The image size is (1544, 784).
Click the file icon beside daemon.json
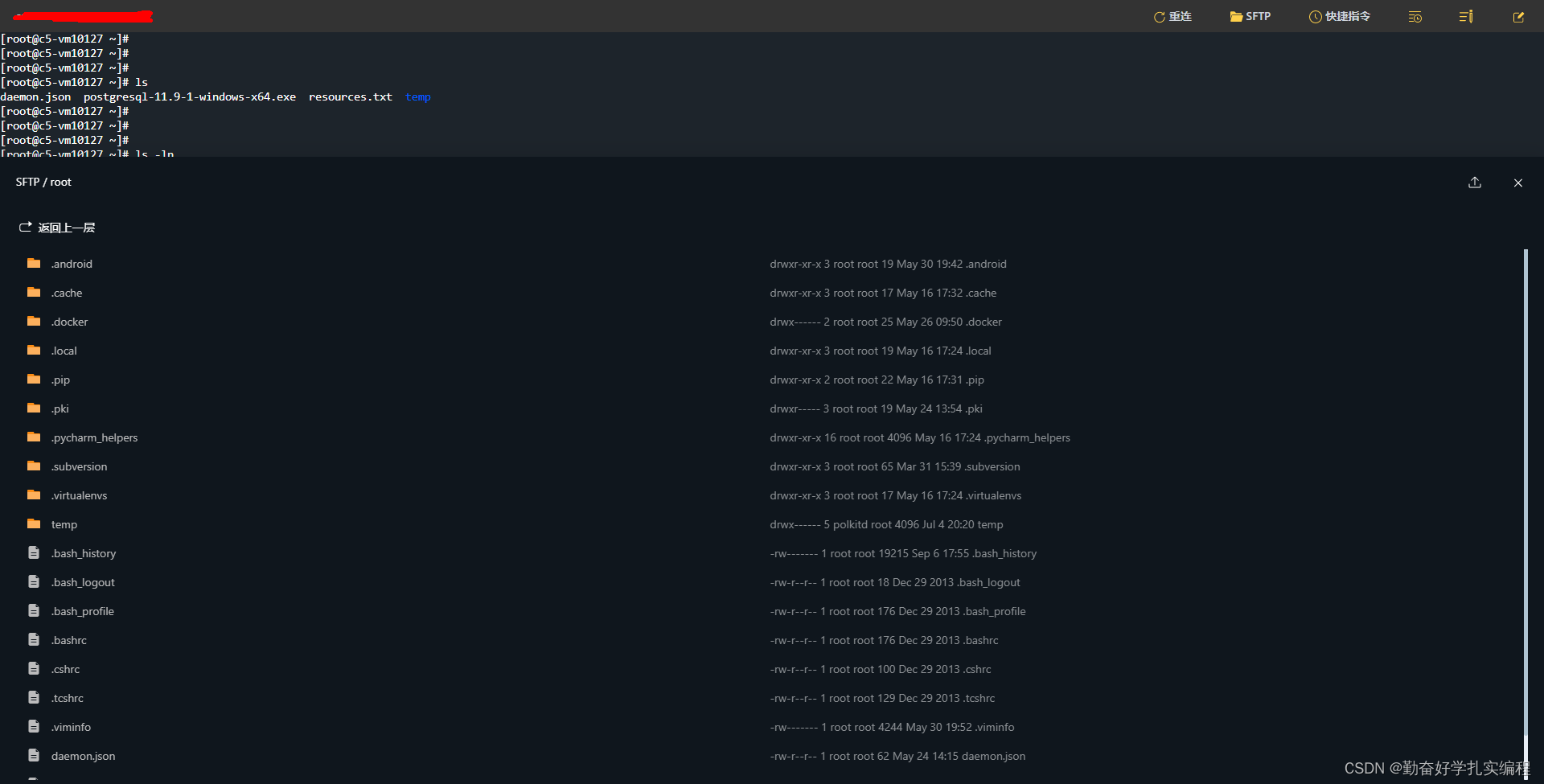(x=32, y=755)
